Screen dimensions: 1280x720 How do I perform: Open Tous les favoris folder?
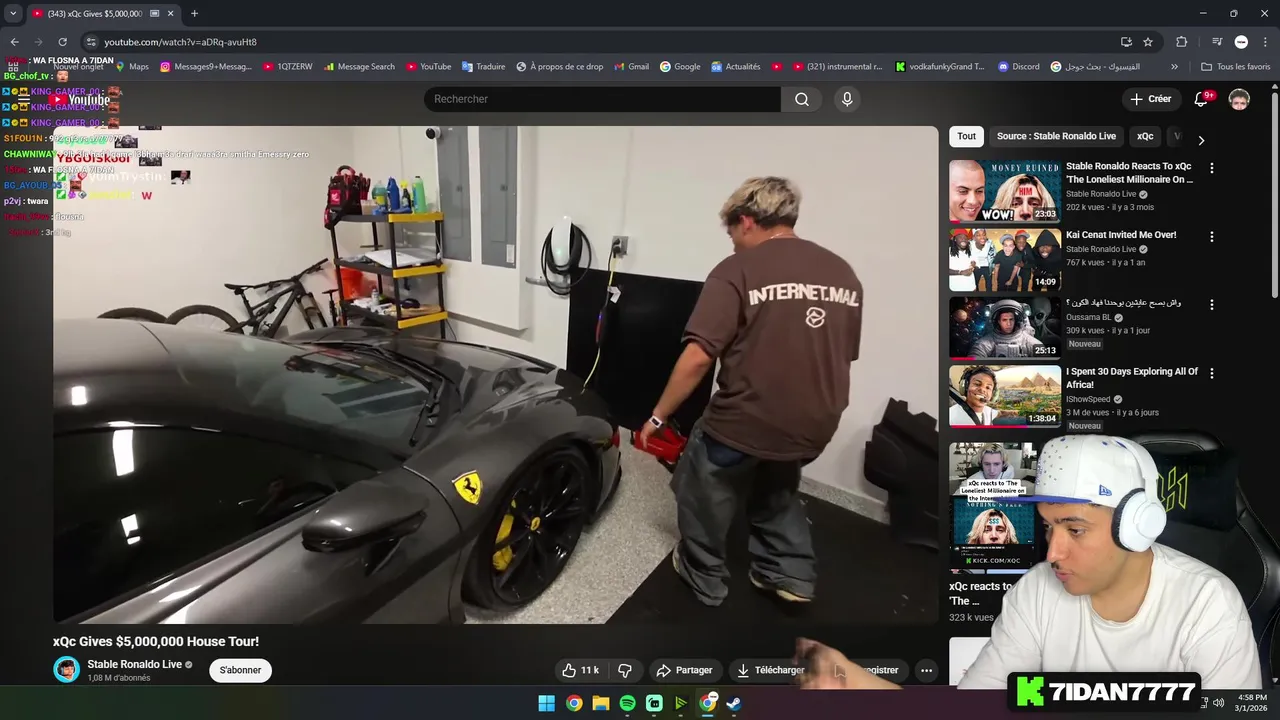pos(1235,67)
